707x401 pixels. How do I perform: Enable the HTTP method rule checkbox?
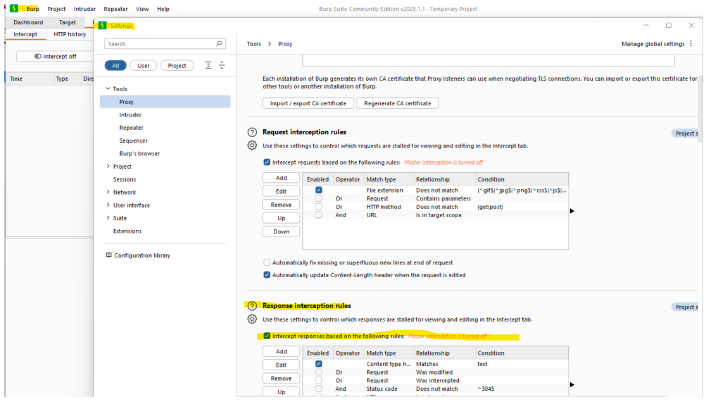[x=319, y=207]
